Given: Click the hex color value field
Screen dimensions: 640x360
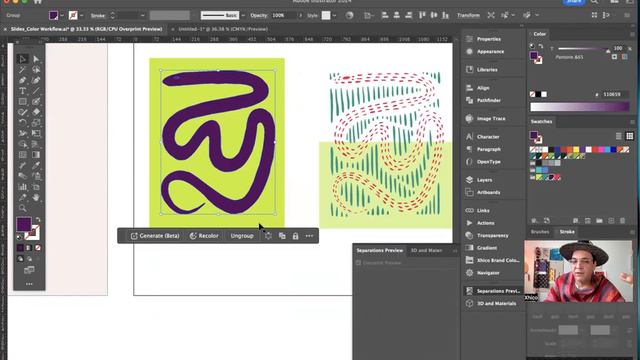Looking at the screenshot, I should pyautogui.click(x=615, y=94).
